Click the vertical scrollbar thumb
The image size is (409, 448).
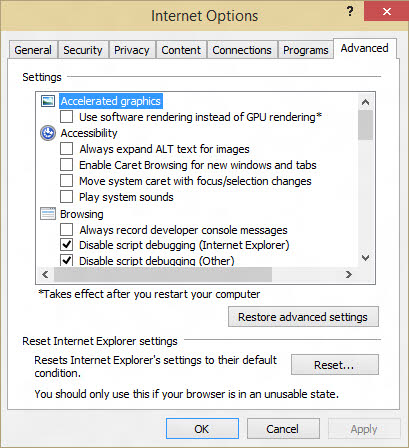coord(365,125)
